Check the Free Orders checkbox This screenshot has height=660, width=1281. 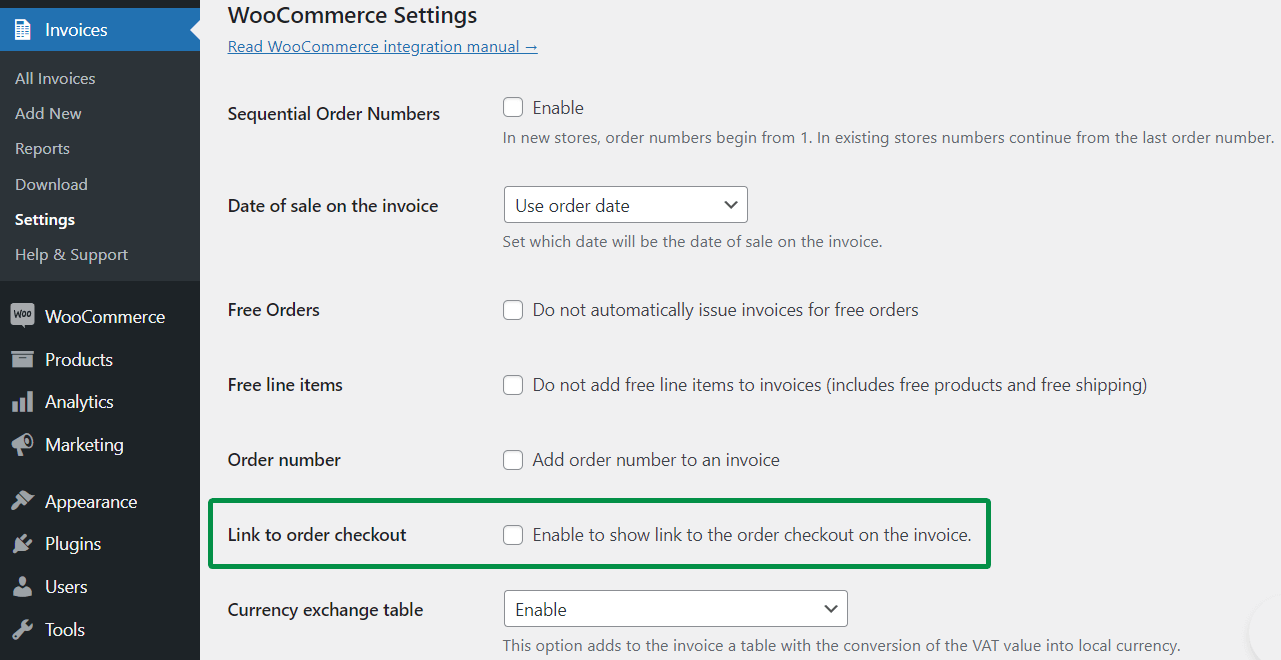tap(513, 310)
